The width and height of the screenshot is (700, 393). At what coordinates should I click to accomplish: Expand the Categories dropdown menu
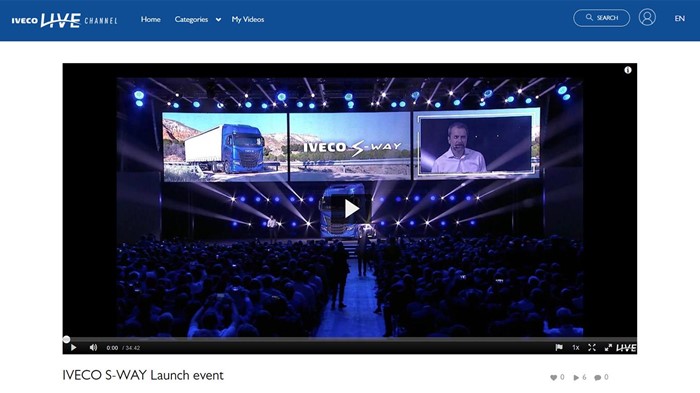(198, 19)
